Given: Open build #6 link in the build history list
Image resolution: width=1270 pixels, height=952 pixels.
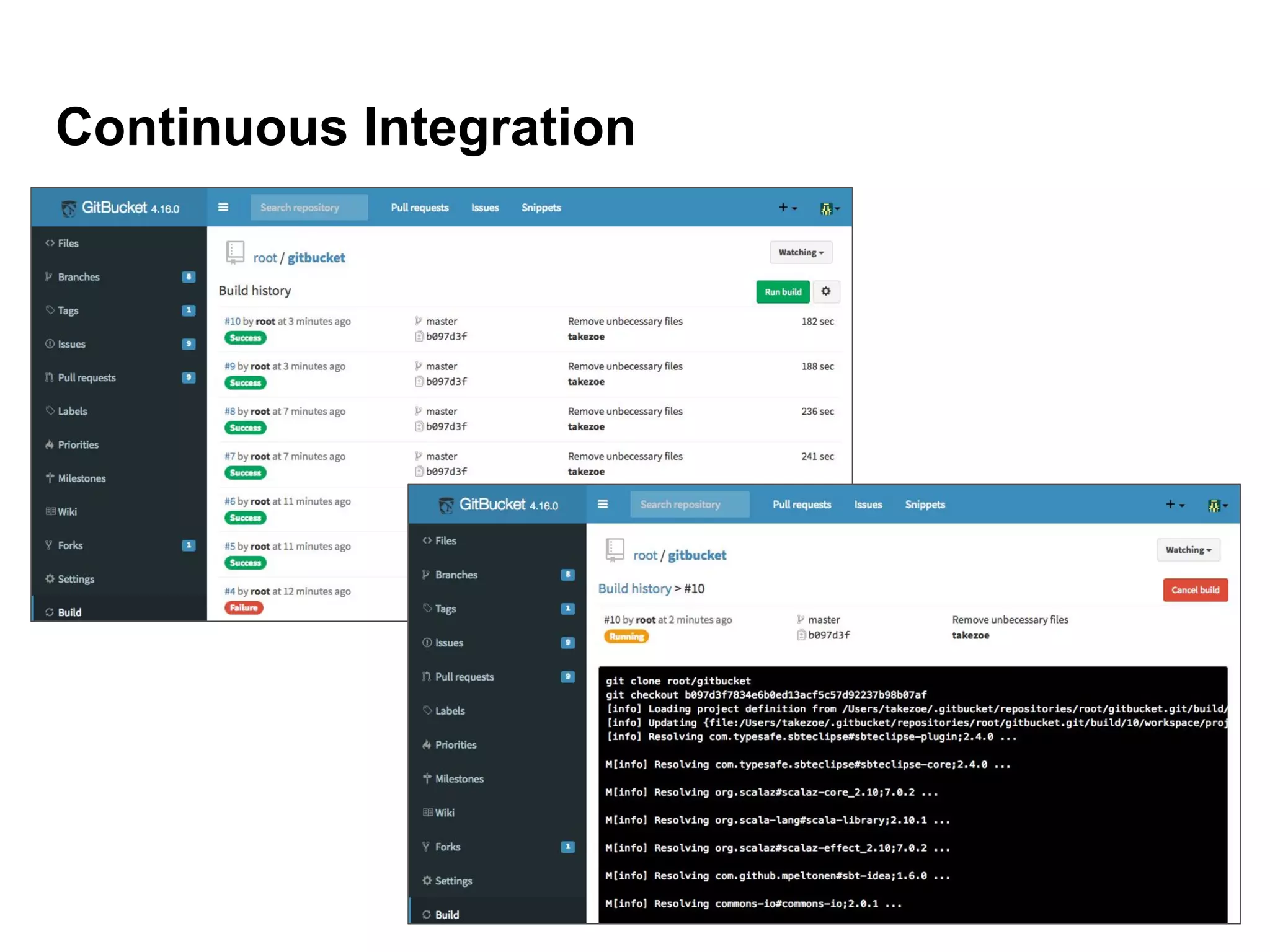Looking at the screenshot, I should pos(229,501).
